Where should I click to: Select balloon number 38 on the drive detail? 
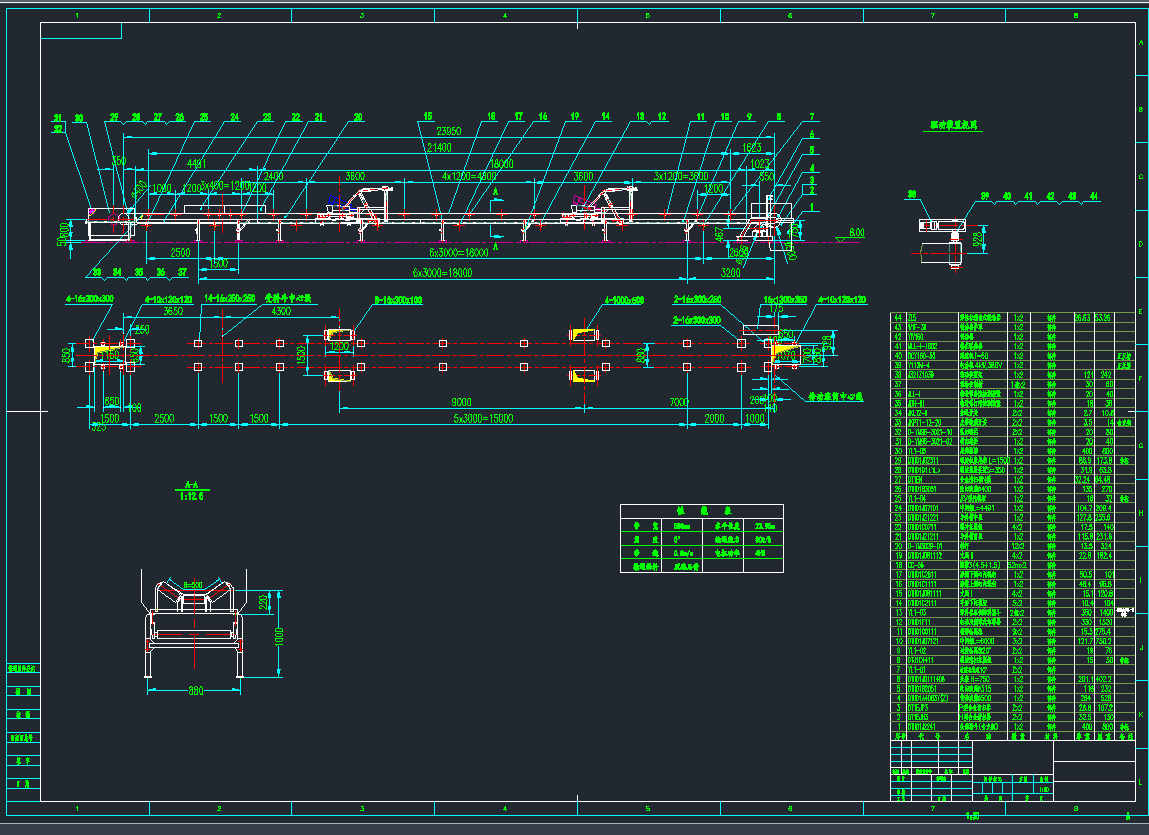point(912,195)
